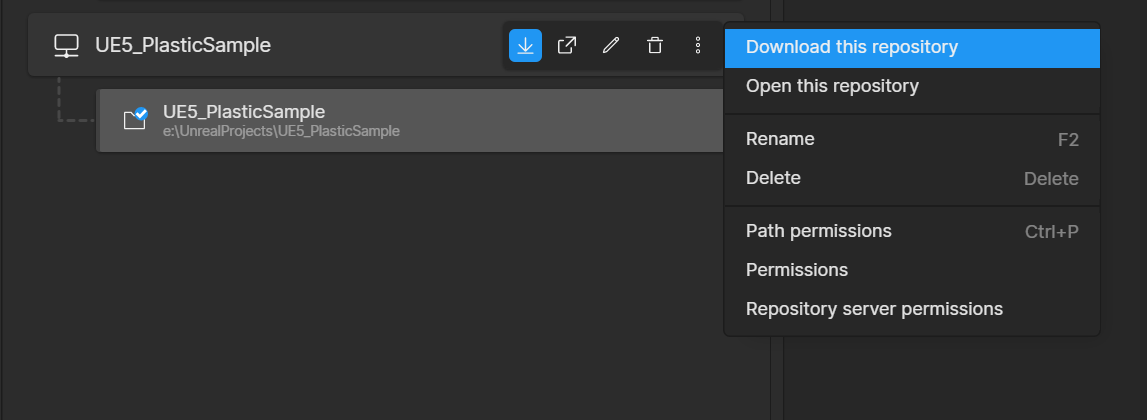Open the three-dots more options icon
1147x420 pixels.
[x=698, y=45]
